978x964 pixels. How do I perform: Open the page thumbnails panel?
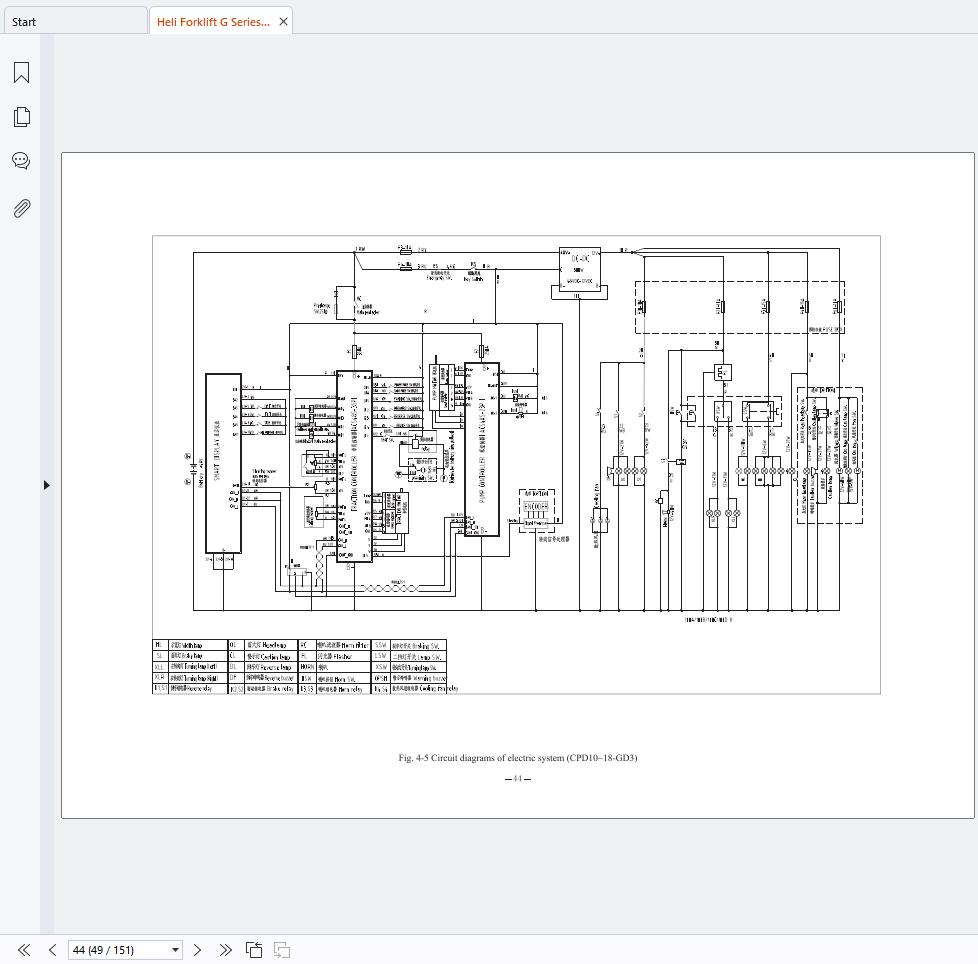(21, 117)
